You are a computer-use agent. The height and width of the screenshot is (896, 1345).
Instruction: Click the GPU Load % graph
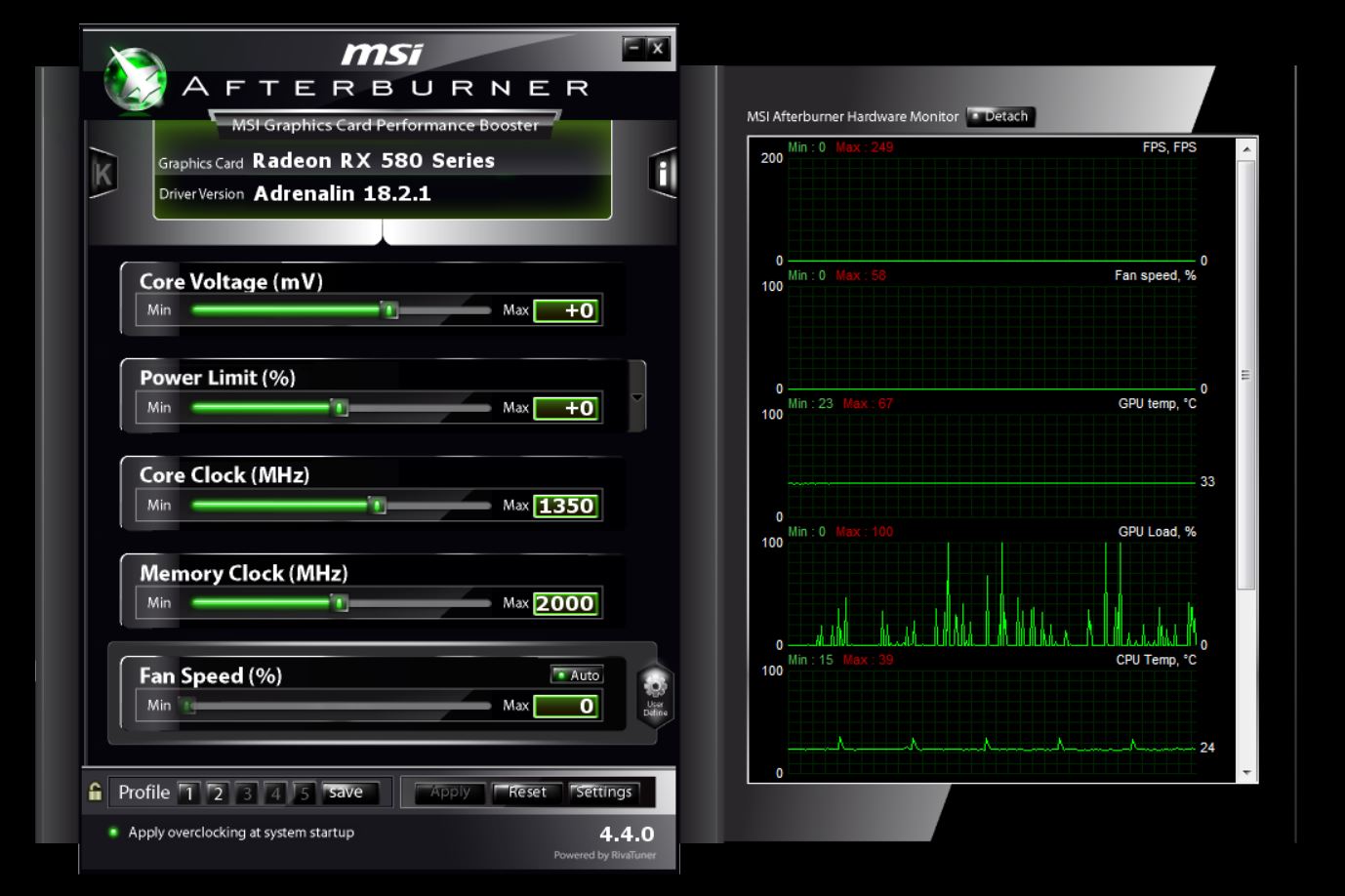pos(992,593)
